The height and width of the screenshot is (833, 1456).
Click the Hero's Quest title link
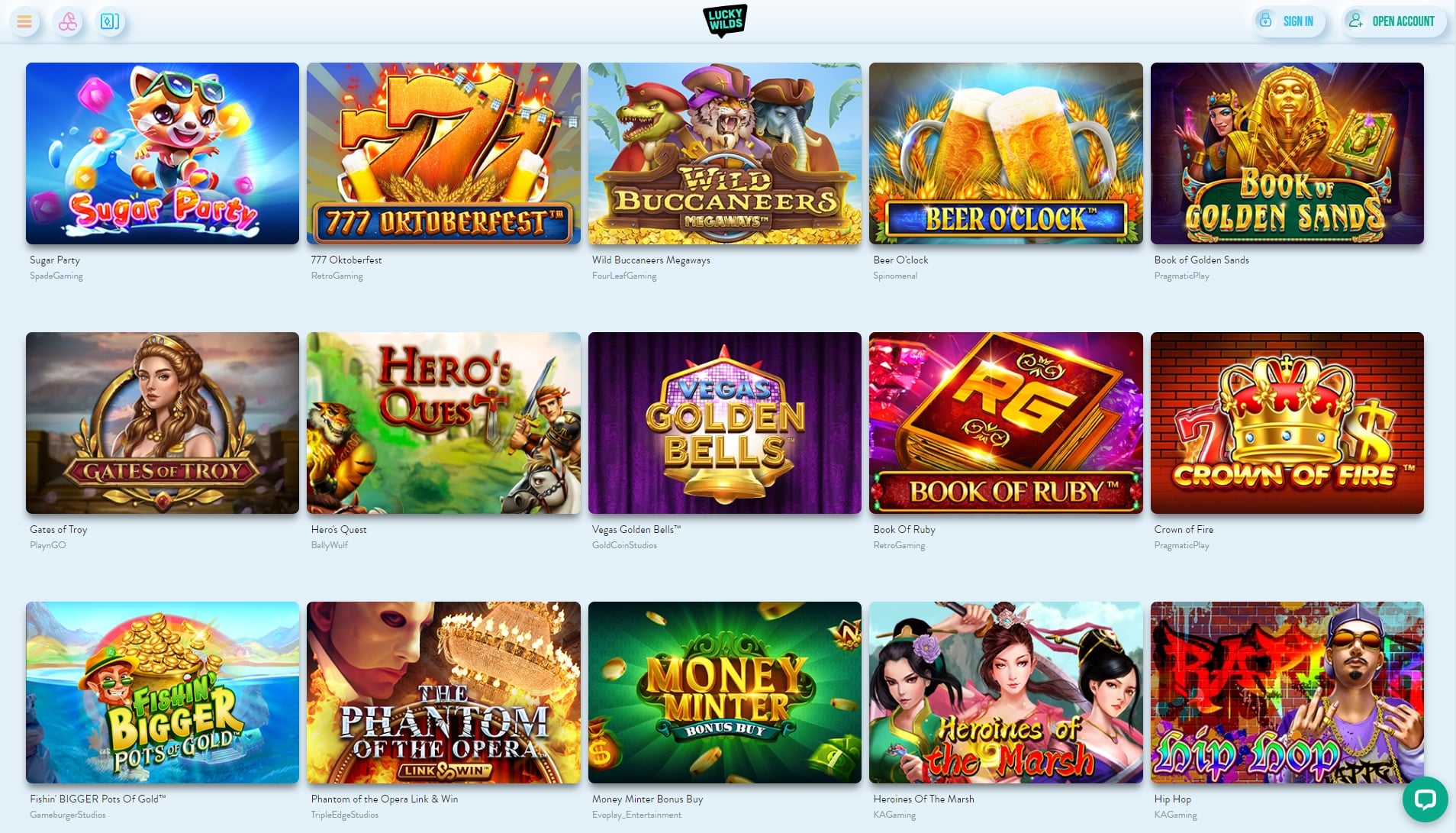(339, 530)
